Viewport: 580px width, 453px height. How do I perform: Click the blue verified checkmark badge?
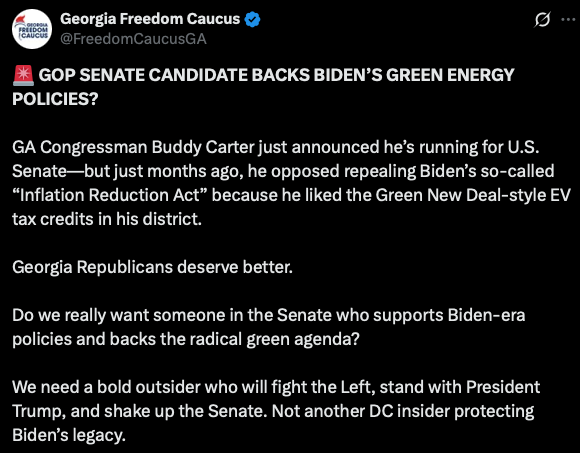coord(253,19)
